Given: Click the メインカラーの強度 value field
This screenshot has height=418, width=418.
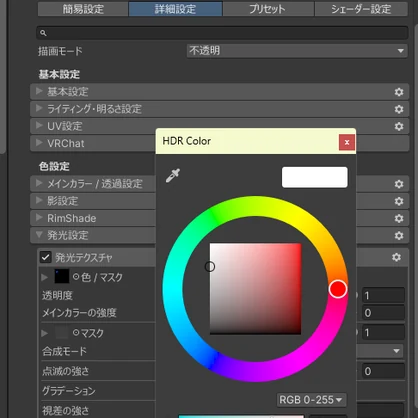Looking at the screenshot, I should (383, 313).
